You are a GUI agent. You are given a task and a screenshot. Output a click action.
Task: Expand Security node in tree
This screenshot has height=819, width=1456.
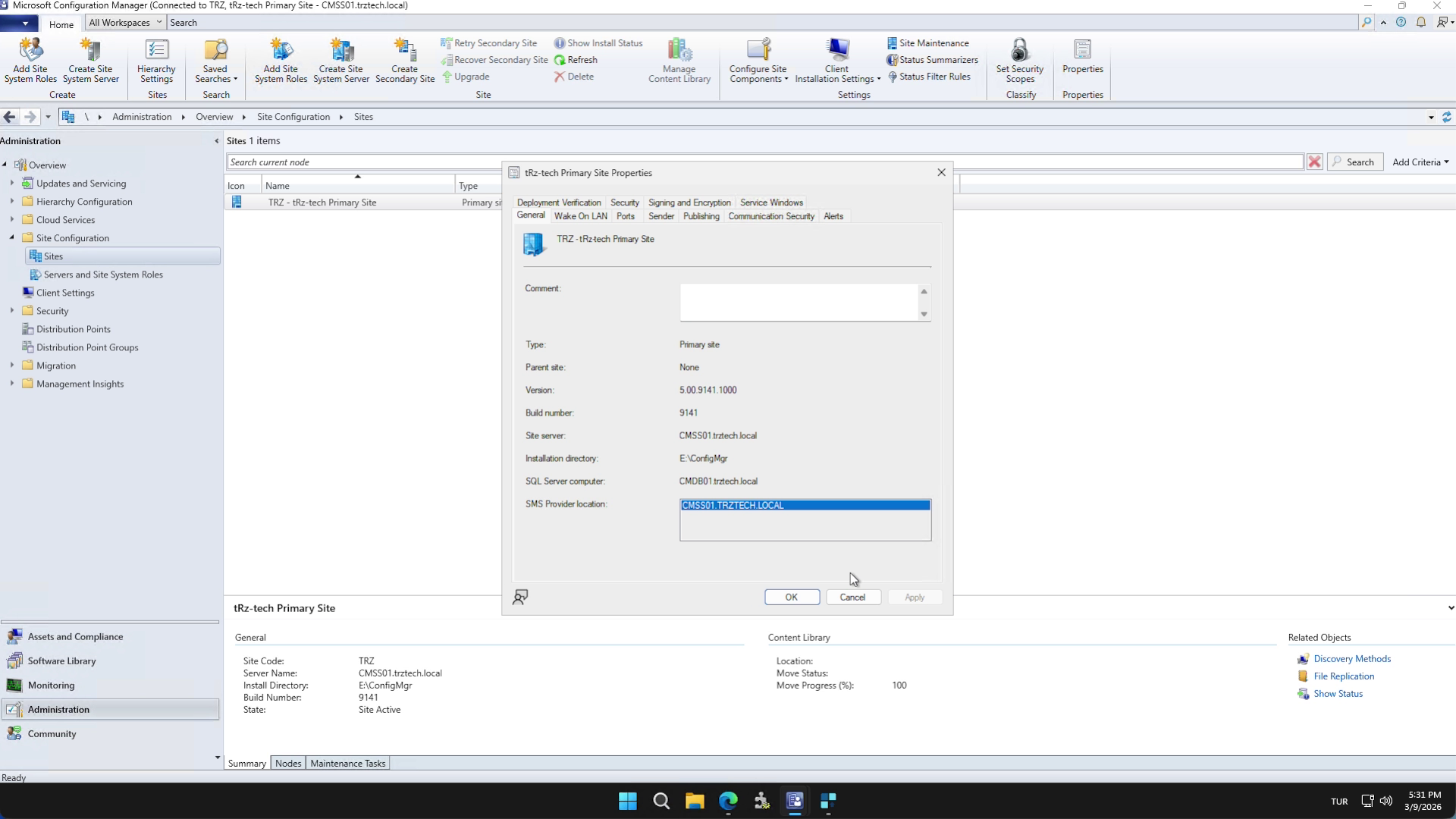(x=12, y=310)
